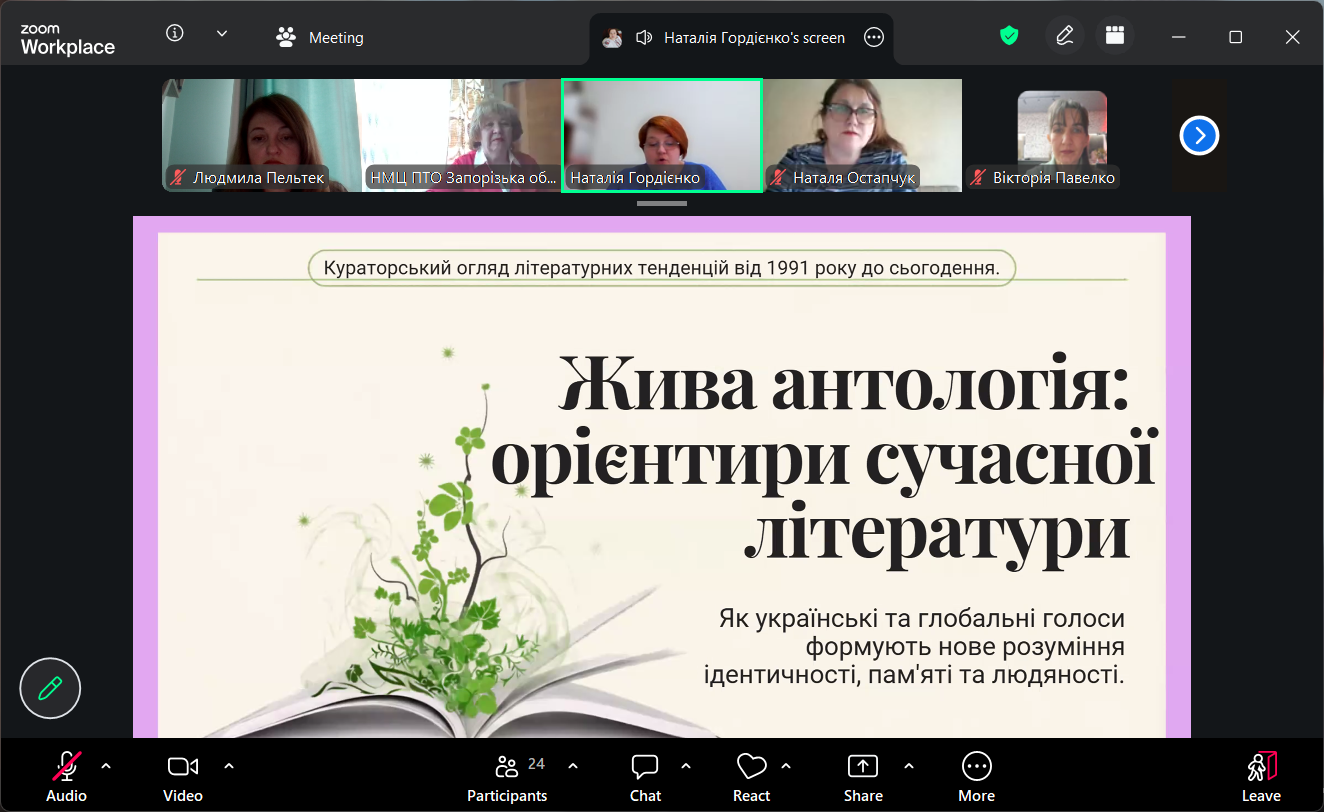Click the floating green pencil annotation button

tap(50, 688)
